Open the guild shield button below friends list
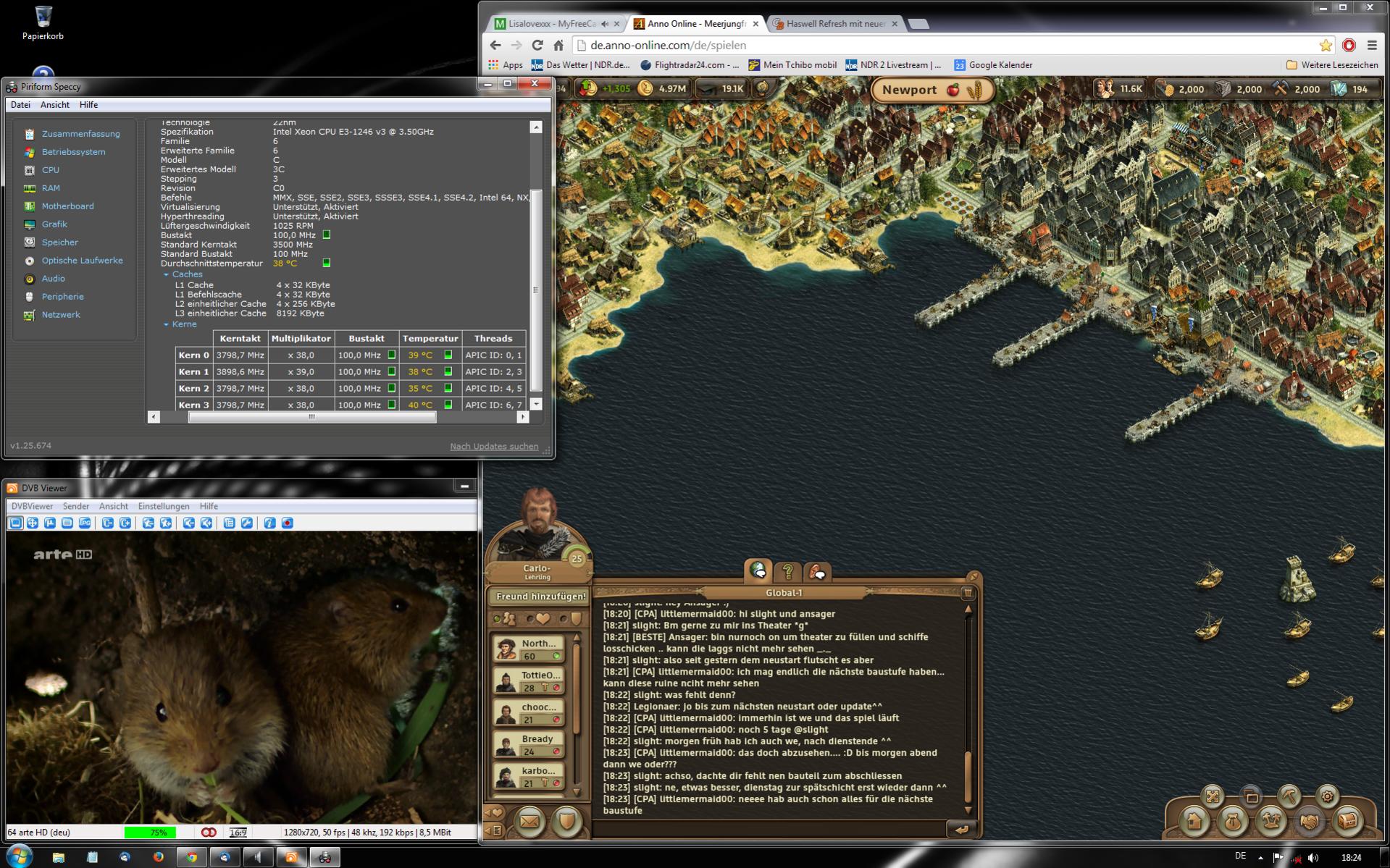 click(566, 822)
